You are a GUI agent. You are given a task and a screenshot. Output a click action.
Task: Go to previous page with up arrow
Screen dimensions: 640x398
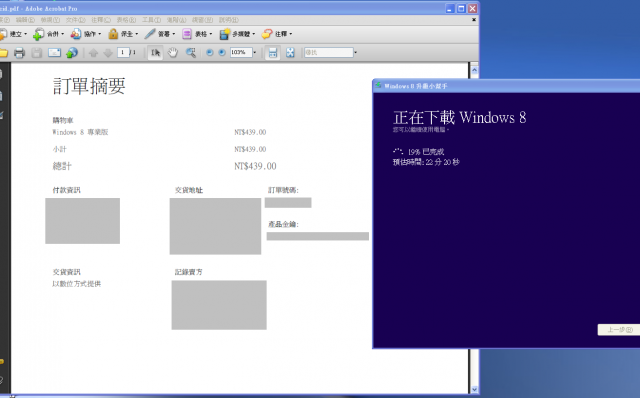pyautogui.click(x=93, y=53)
